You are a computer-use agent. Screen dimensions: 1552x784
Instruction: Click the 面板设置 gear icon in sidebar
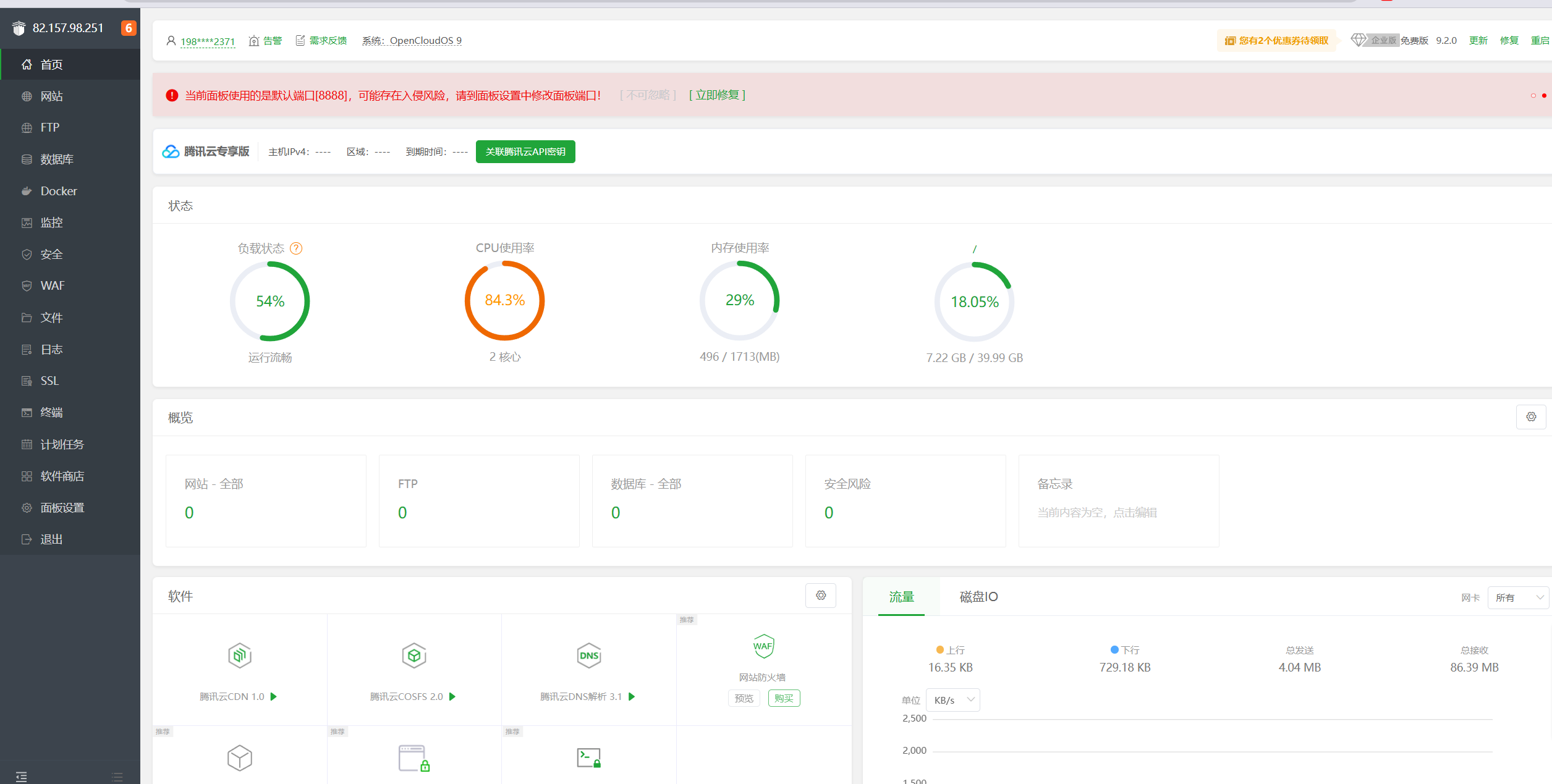click(27, 507)
